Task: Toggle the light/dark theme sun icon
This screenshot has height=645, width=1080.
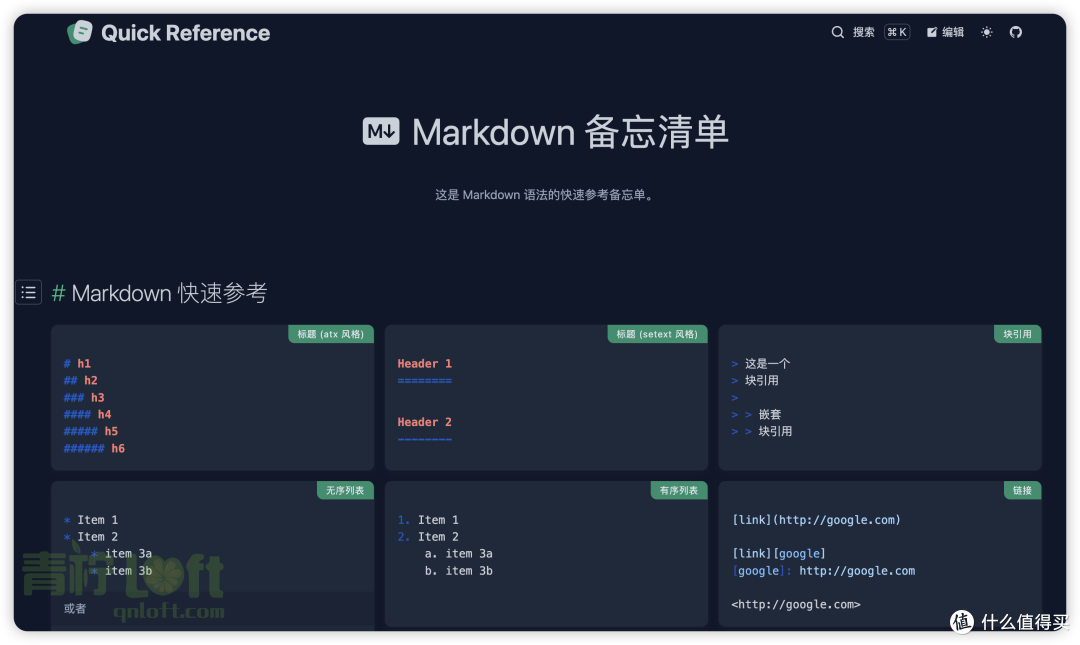Action: [986, 32]
